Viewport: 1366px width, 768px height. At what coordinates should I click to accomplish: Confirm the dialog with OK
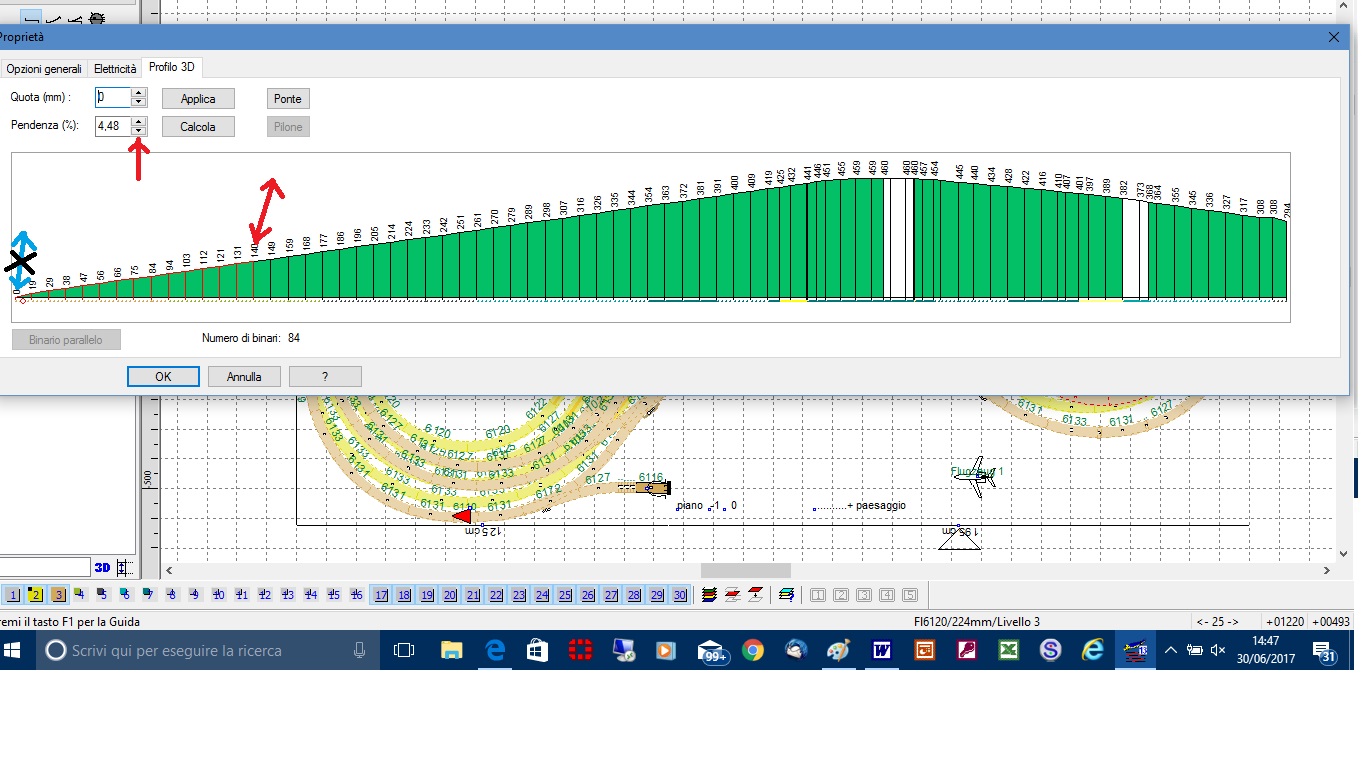(163, 377)
